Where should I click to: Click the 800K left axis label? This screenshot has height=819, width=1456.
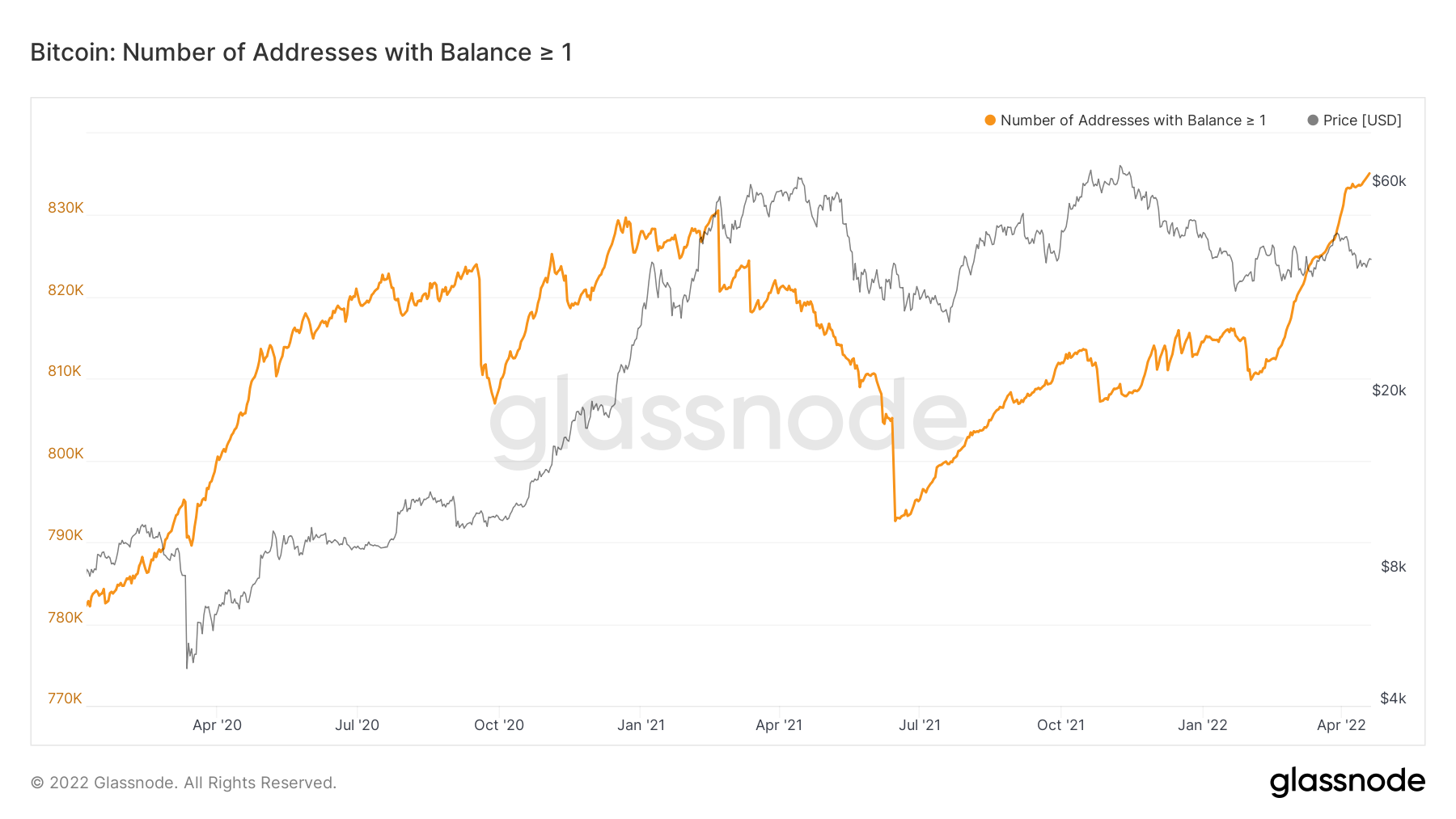66,454
